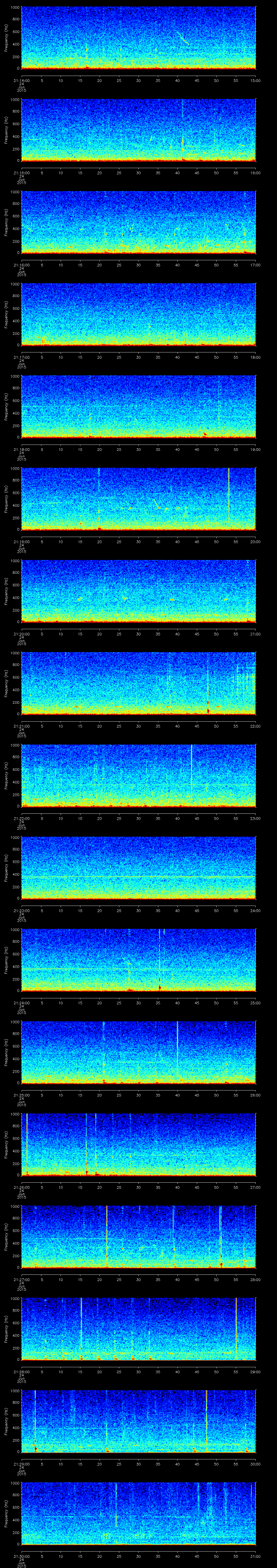This screenshot has height=1568, width=277.
Task: Click the 21:27:00 start time label
Action: (x=21, y=1279)
